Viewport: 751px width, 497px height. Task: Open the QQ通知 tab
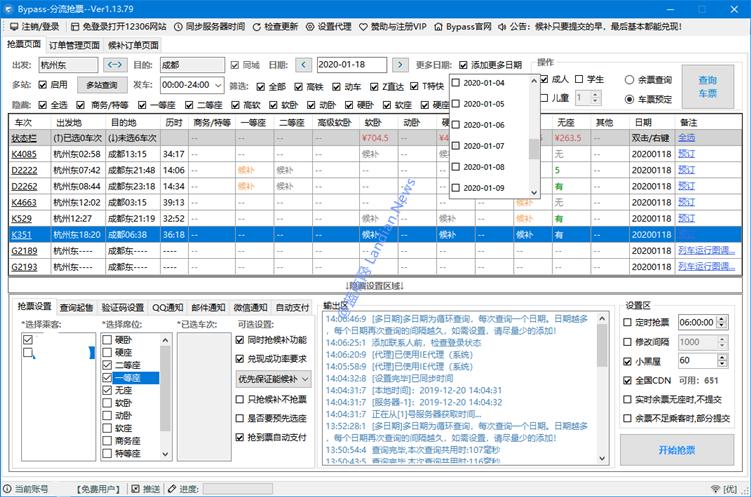point(168,307)
